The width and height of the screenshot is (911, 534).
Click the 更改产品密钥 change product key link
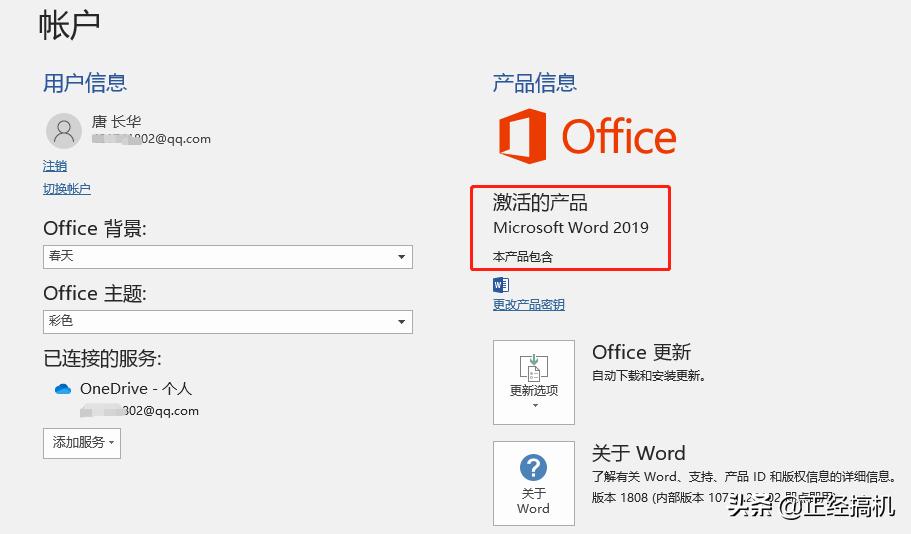click(529, 304)
